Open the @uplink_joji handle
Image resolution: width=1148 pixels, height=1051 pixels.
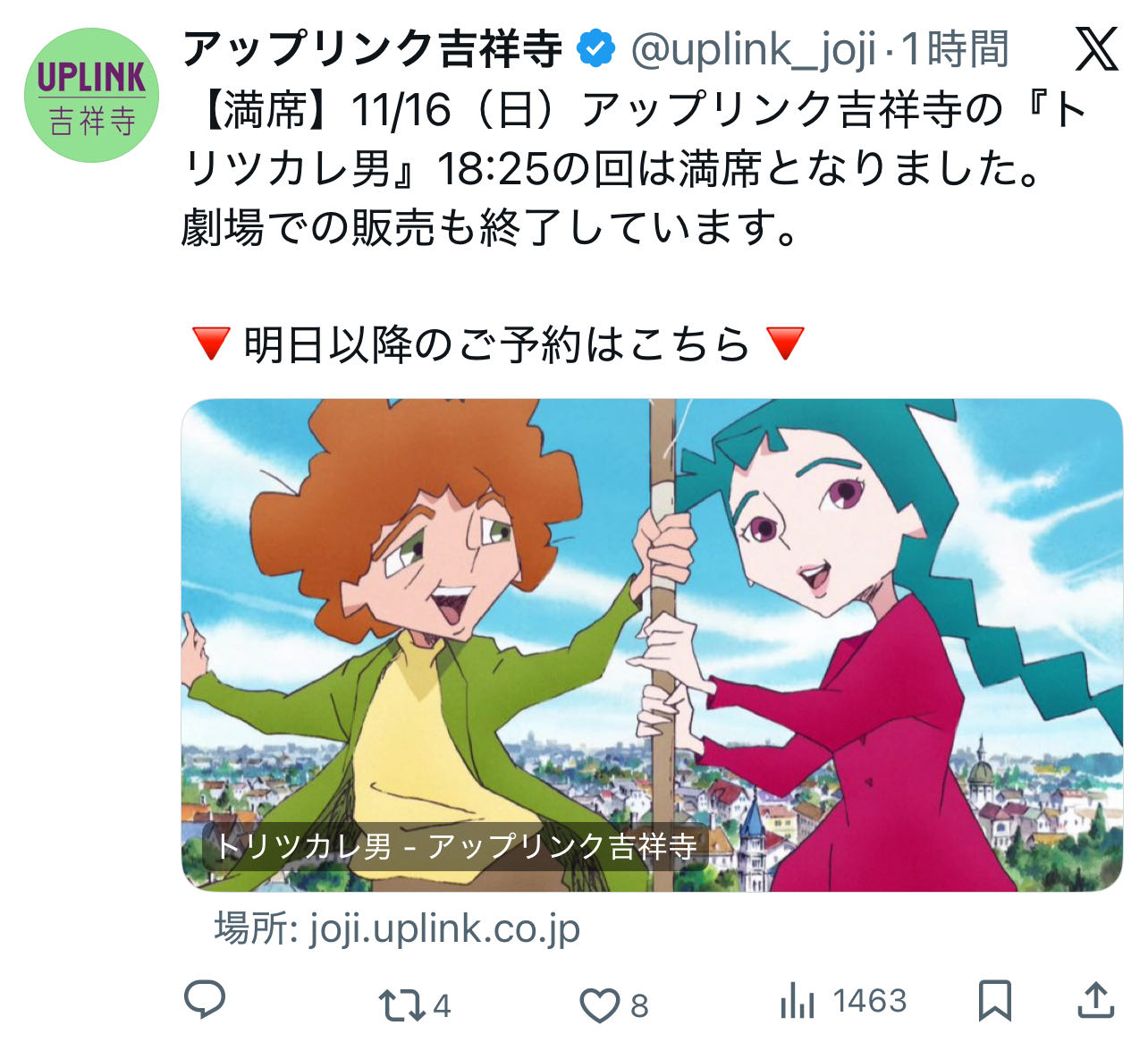pos(755,50)
